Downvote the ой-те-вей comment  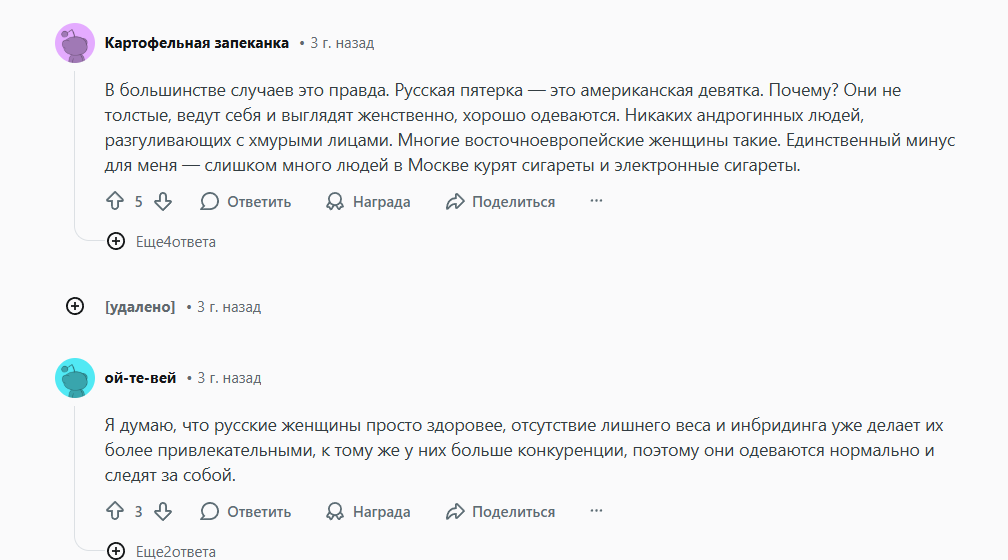click(x=163, y=511)
